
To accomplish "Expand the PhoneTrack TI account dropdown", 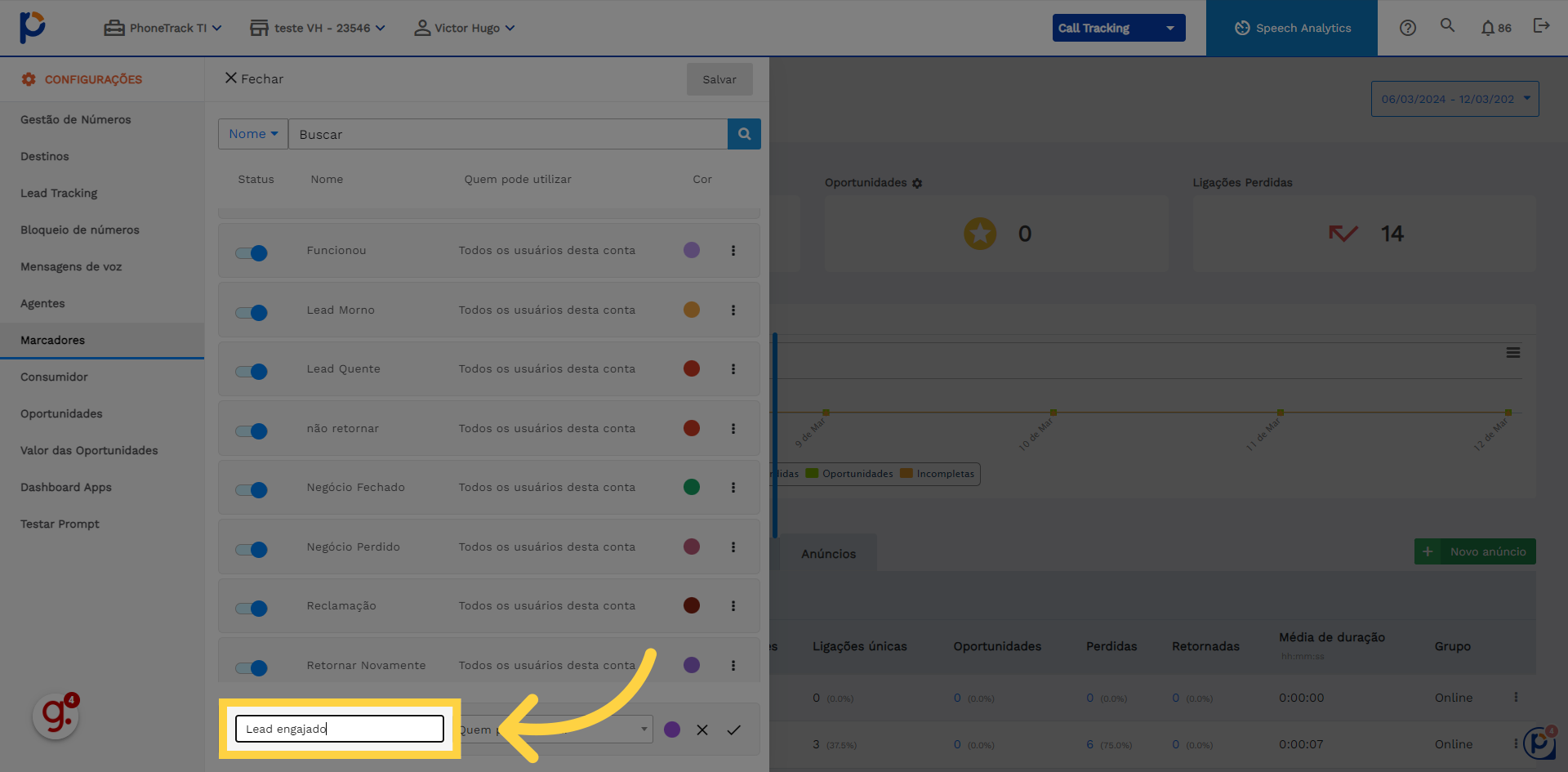I will pyautogui.click(x=163, y=28).
